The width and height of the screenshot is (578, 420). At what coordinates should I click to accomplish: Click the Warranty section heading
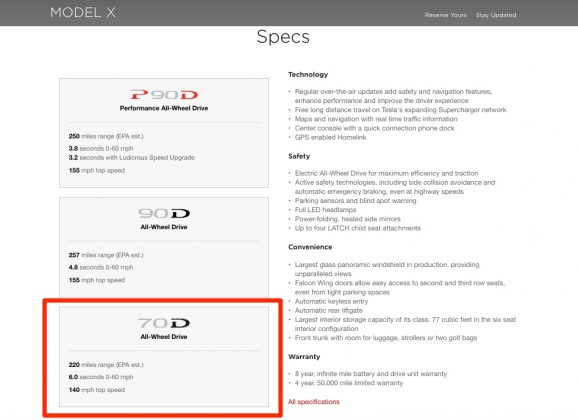click(x=304, y=357)
